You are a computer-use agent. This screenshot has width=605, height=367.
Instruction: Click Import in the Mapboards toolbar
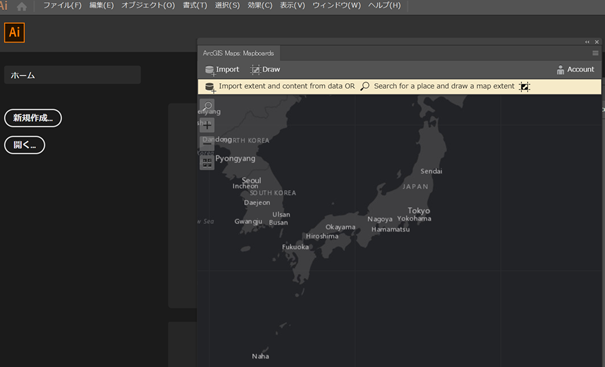pos(222,69)
